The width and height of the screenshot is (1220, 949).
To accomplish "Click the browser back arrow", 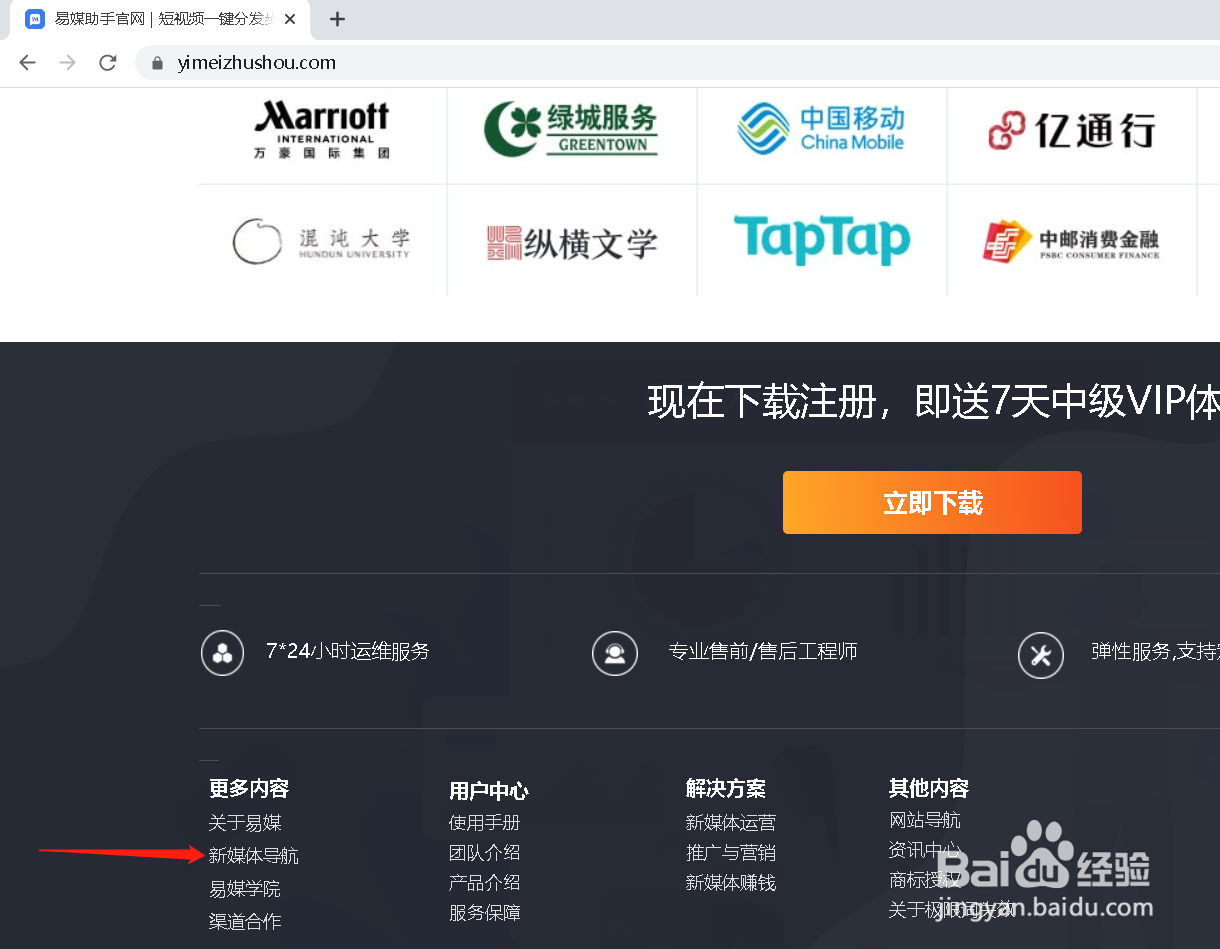I will (27, 63).
